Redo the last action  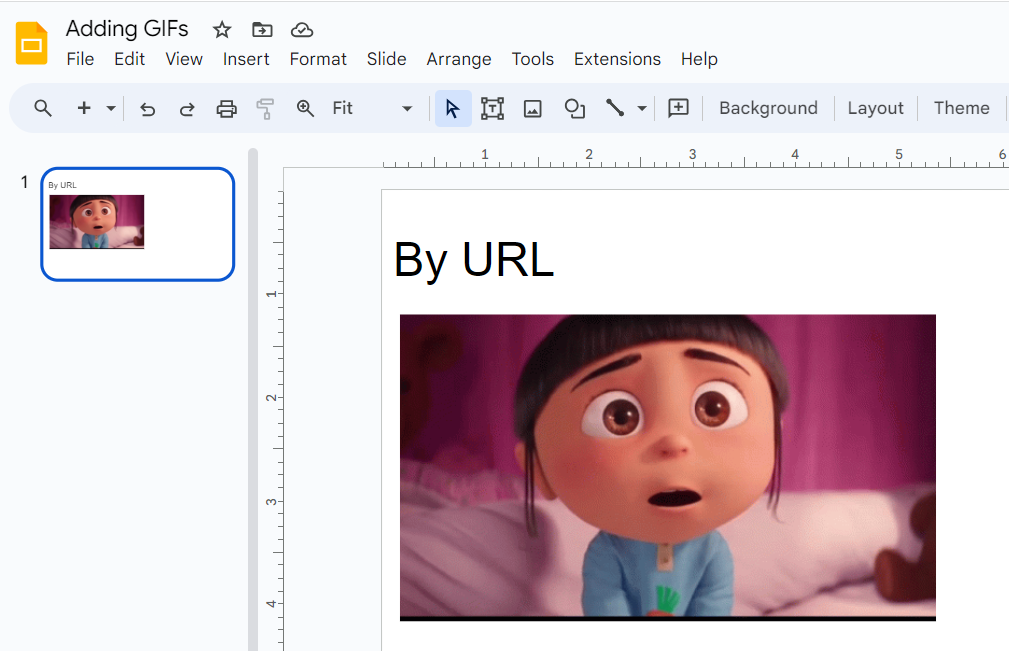click(187, 109)
